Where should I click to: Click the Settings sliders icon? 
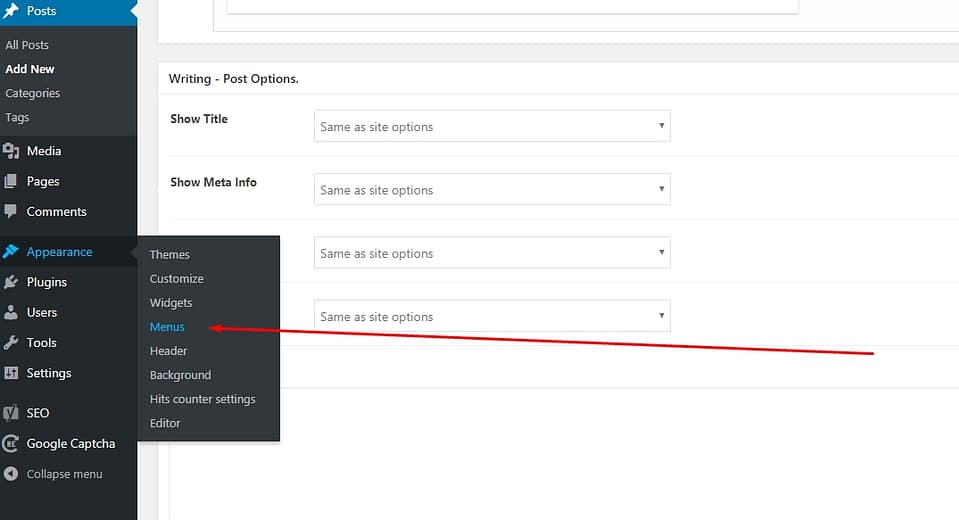(11, 373)
